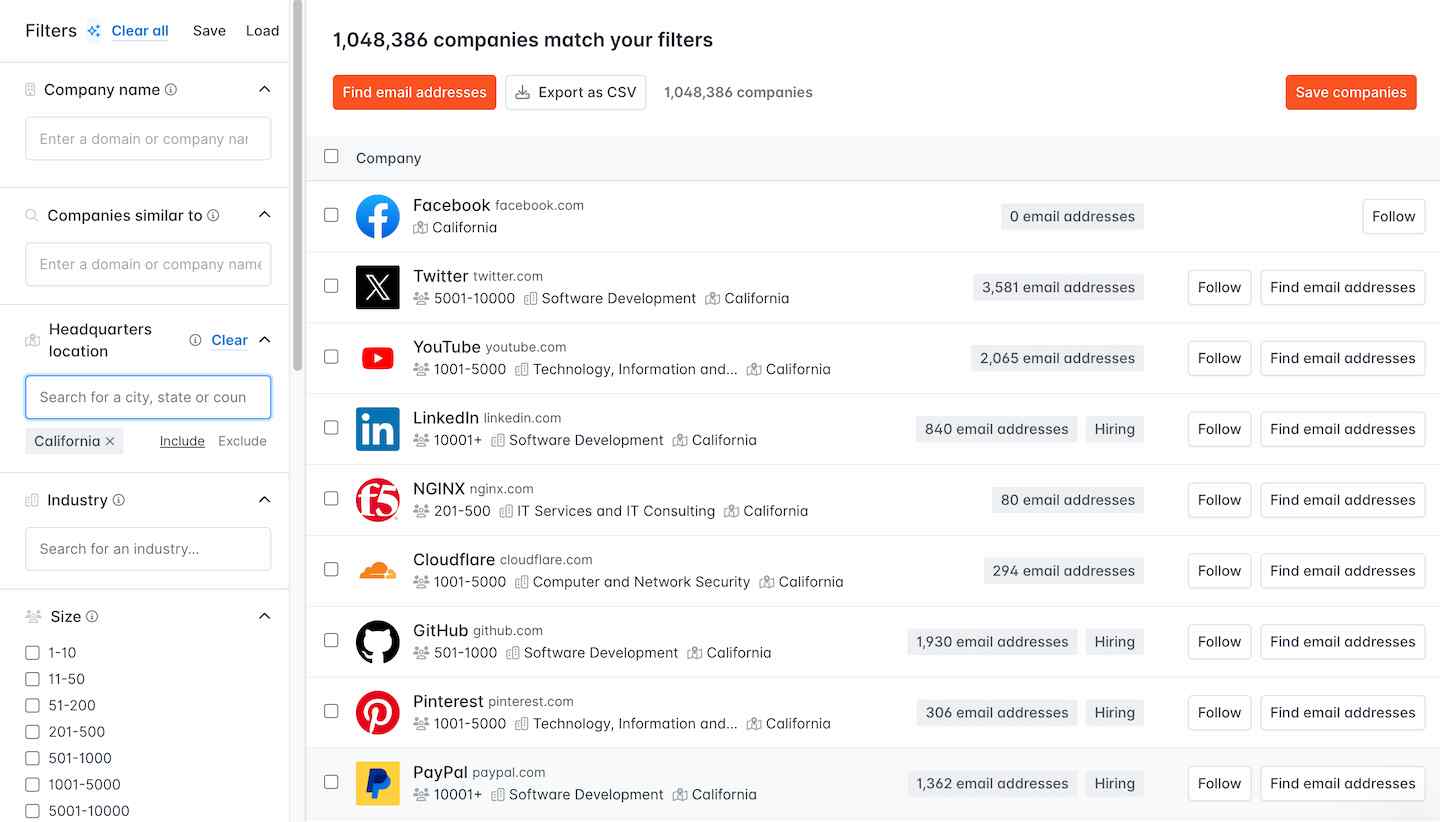Check the 1-10 size filter
Image resolution: width=1440 pixels, height=822 pixels.
pyautogui.click(x=32, y=653)
